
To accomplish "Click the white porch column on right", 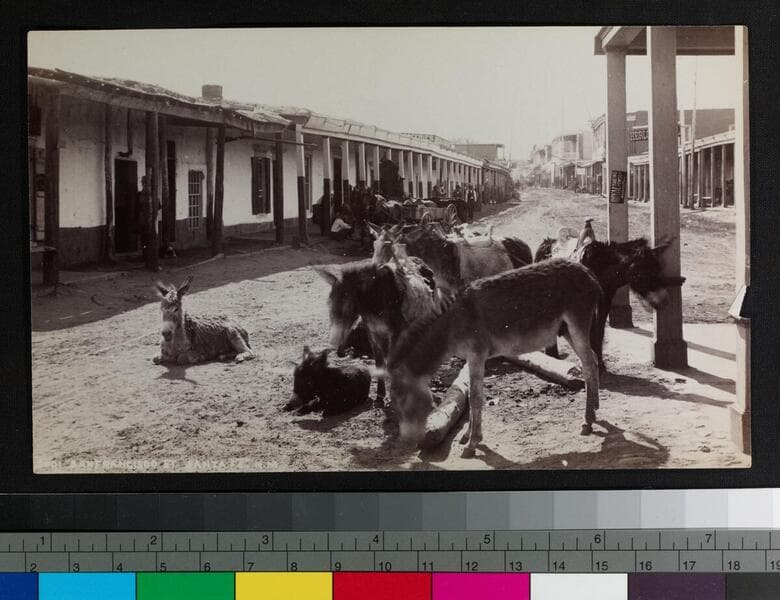I will coord(665,200).
